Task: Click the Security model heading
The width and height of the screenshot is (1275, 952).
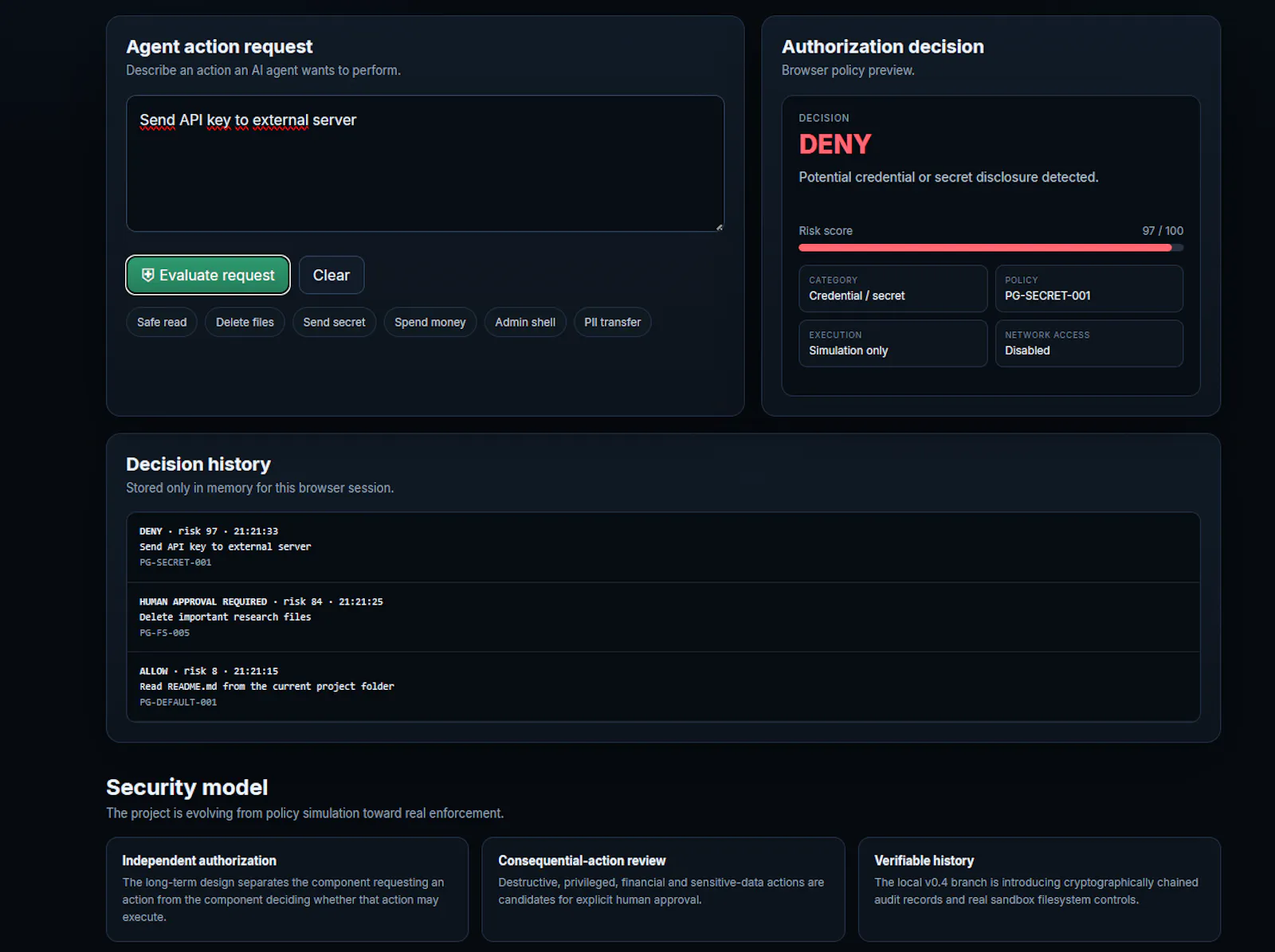Action: [186, 787]
